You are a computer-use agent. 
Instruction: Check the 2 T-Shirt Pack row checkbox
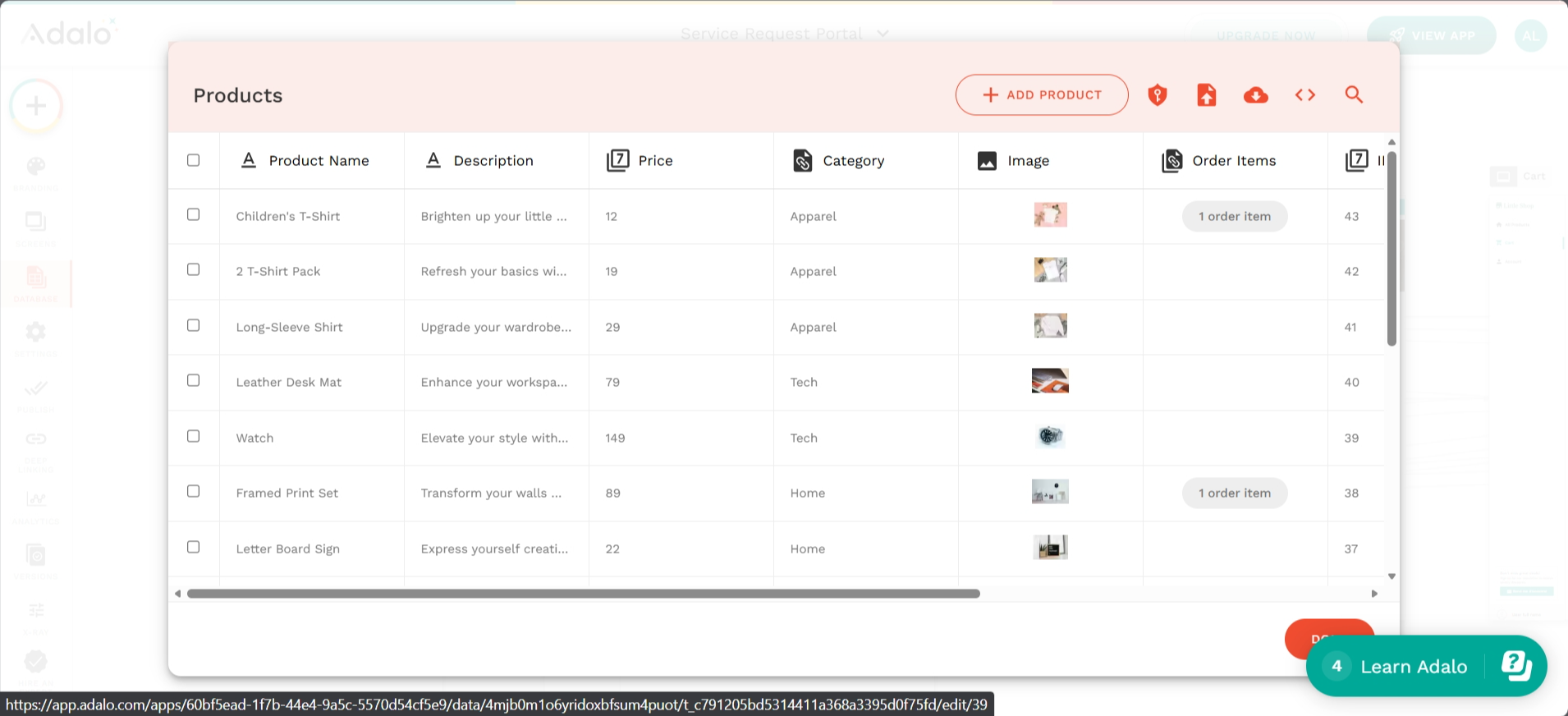click(x=194, y=269)
